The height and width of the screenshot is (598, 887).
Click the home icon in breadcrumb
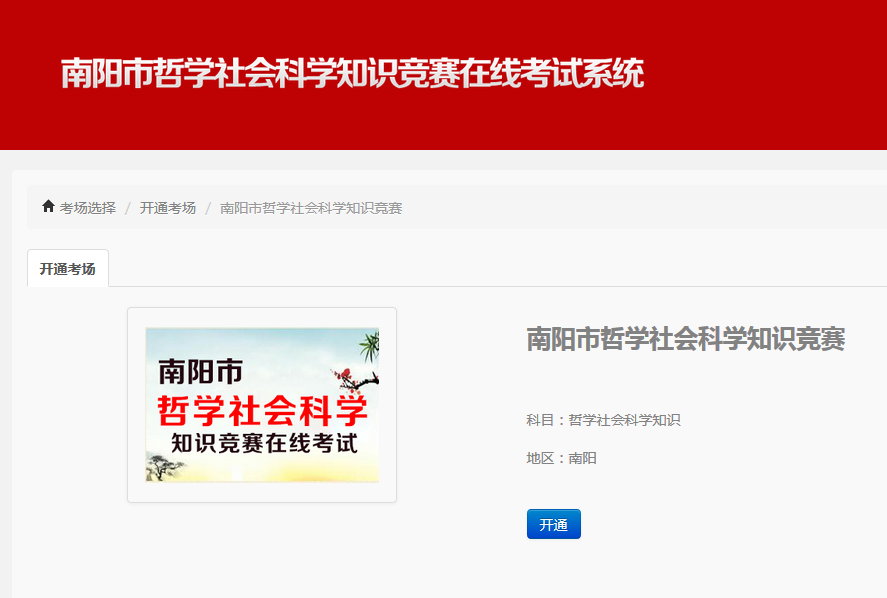point(48,207)
